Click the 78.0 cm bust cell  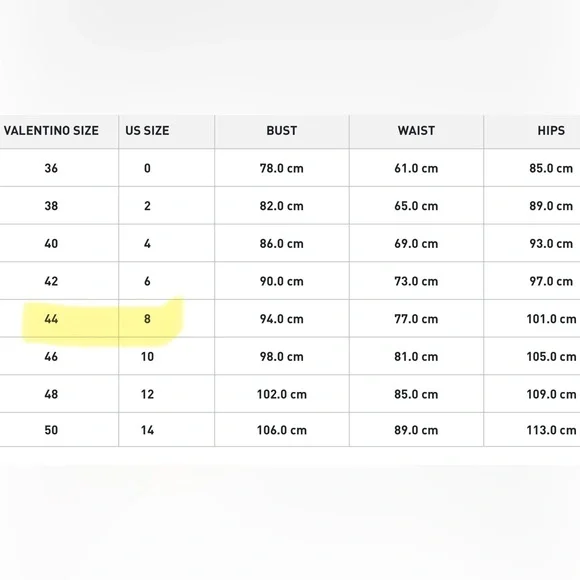(x=281, y=168)
